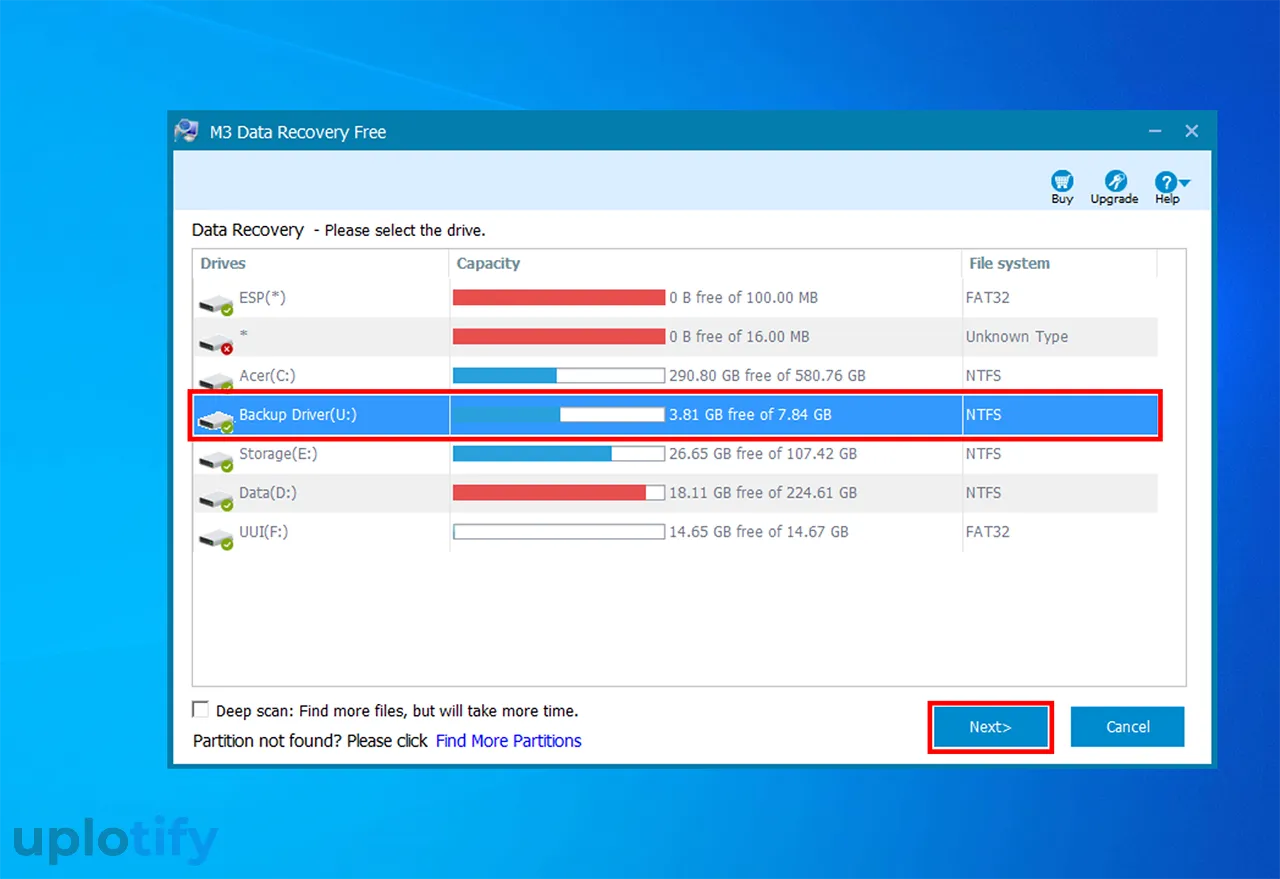
Task: Sort by the File system column header
Action: 1009,263
